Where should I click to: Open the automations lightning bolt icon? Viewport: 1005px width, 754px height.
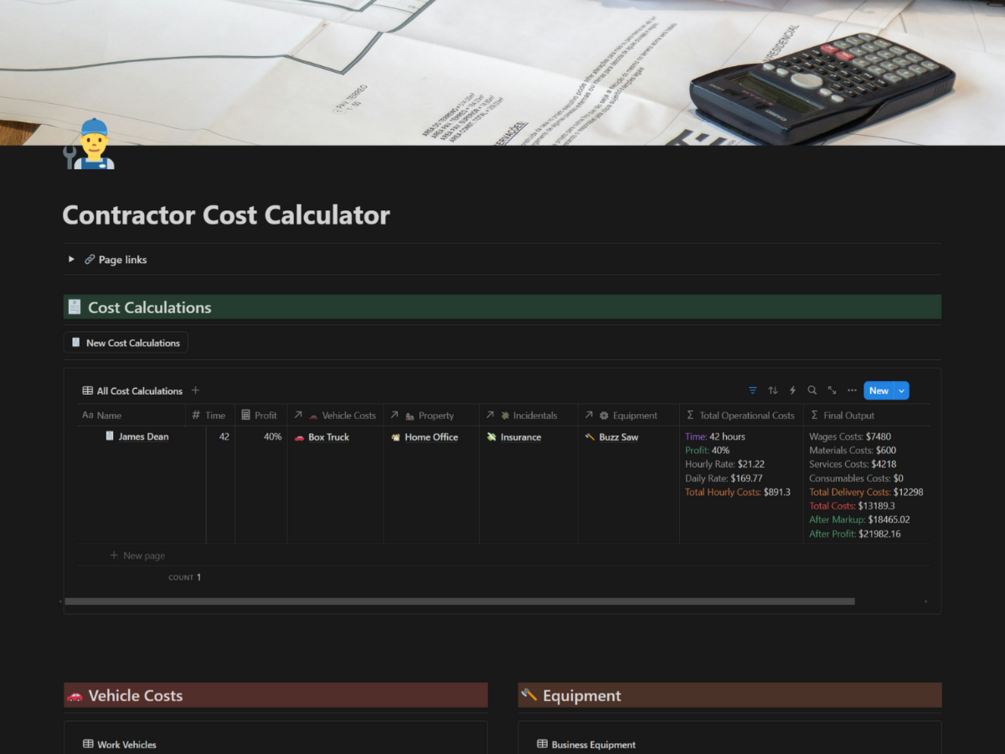tap(793, 390)
